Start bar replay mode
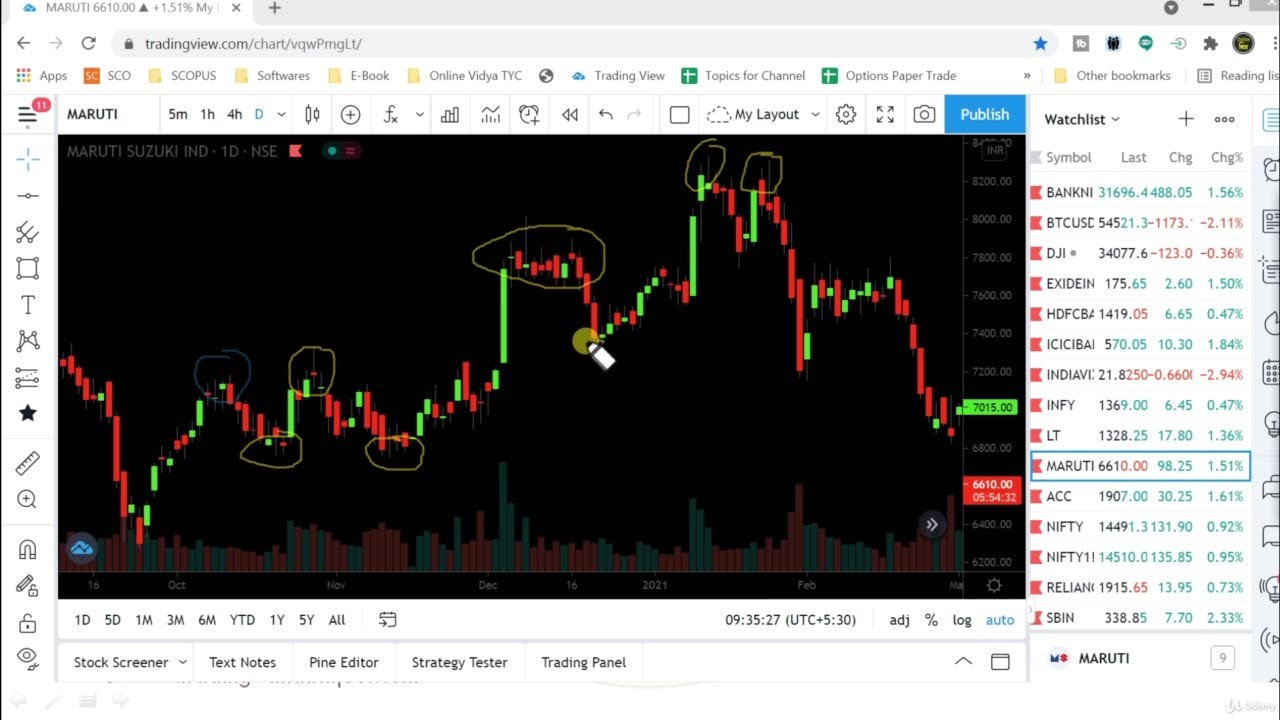 [x=570, y=114]
